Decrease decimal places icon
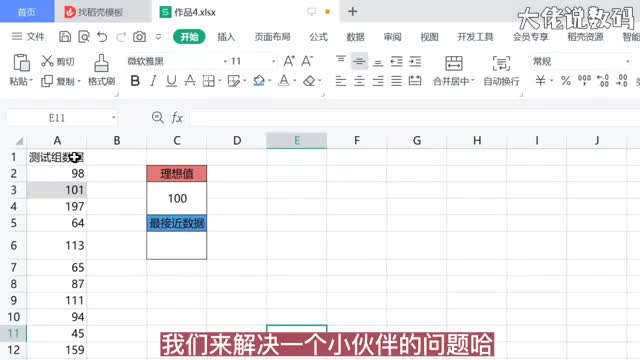 (622, 81)
